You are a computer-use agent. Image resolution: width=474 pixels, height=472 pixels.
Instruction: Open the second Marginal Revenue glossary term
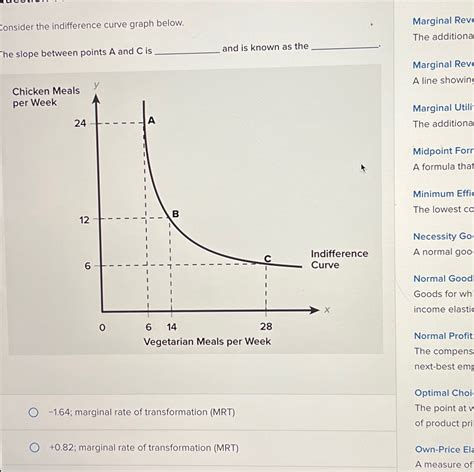click(x=443, y=64)
